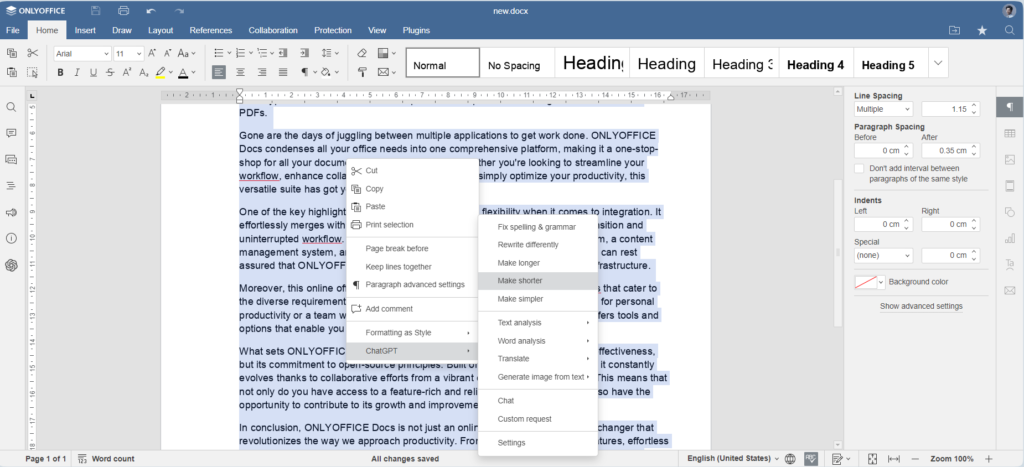Open the font name dropdown showing Arial
This screenshot has height=467, width=1024.
click(82, 54)
